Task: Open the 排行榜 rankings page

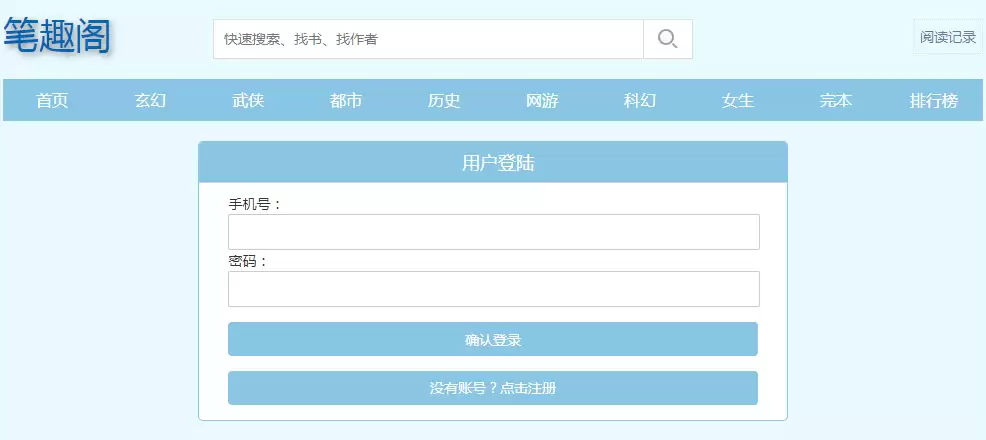Action: point(934,101)
